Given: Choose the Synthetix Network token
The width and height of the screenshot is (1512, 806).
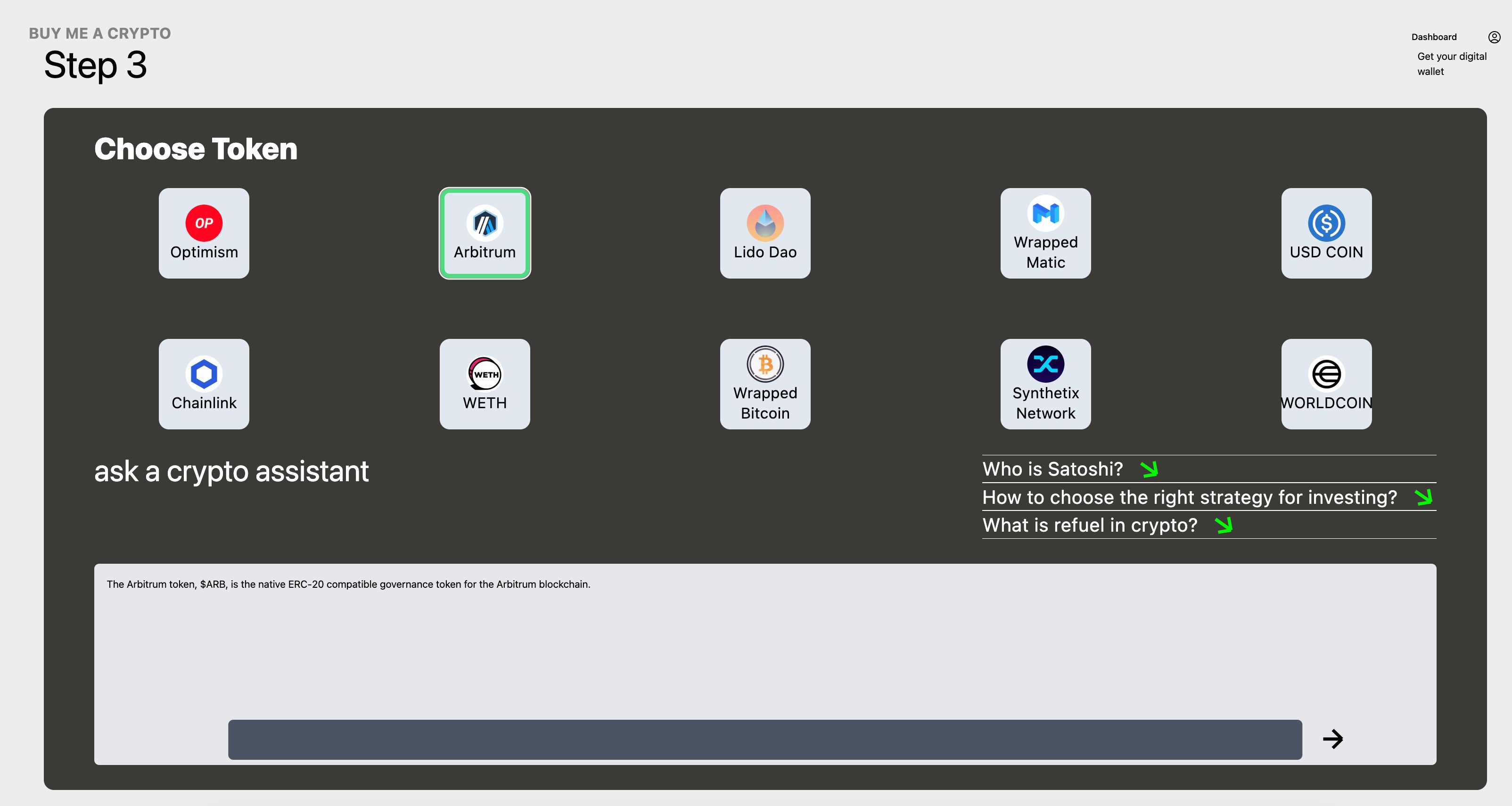Looking at the screenshot, I should [1045, 384].
